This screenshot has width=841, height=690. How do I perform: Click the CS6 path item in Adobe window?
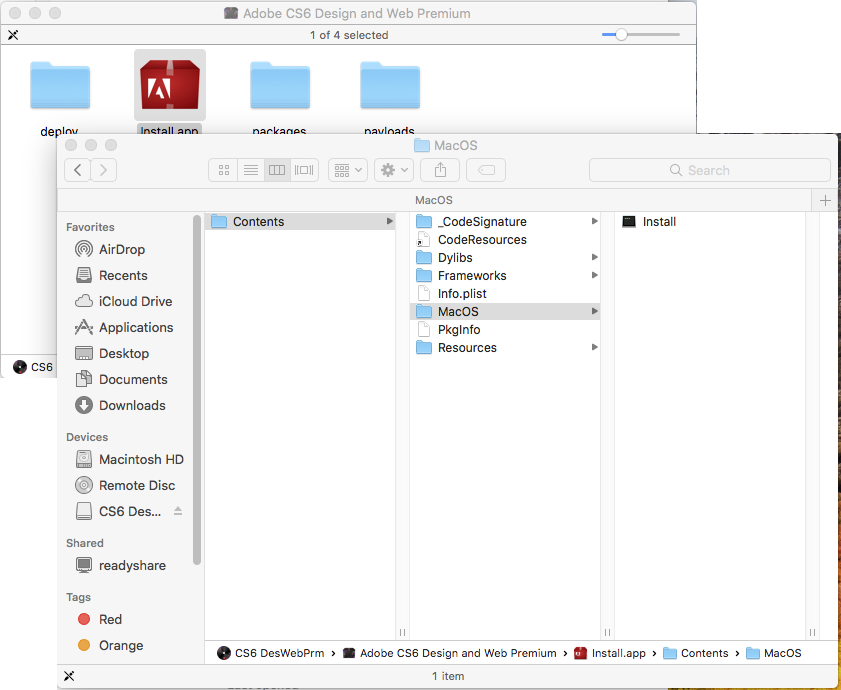tap(33, 367)
